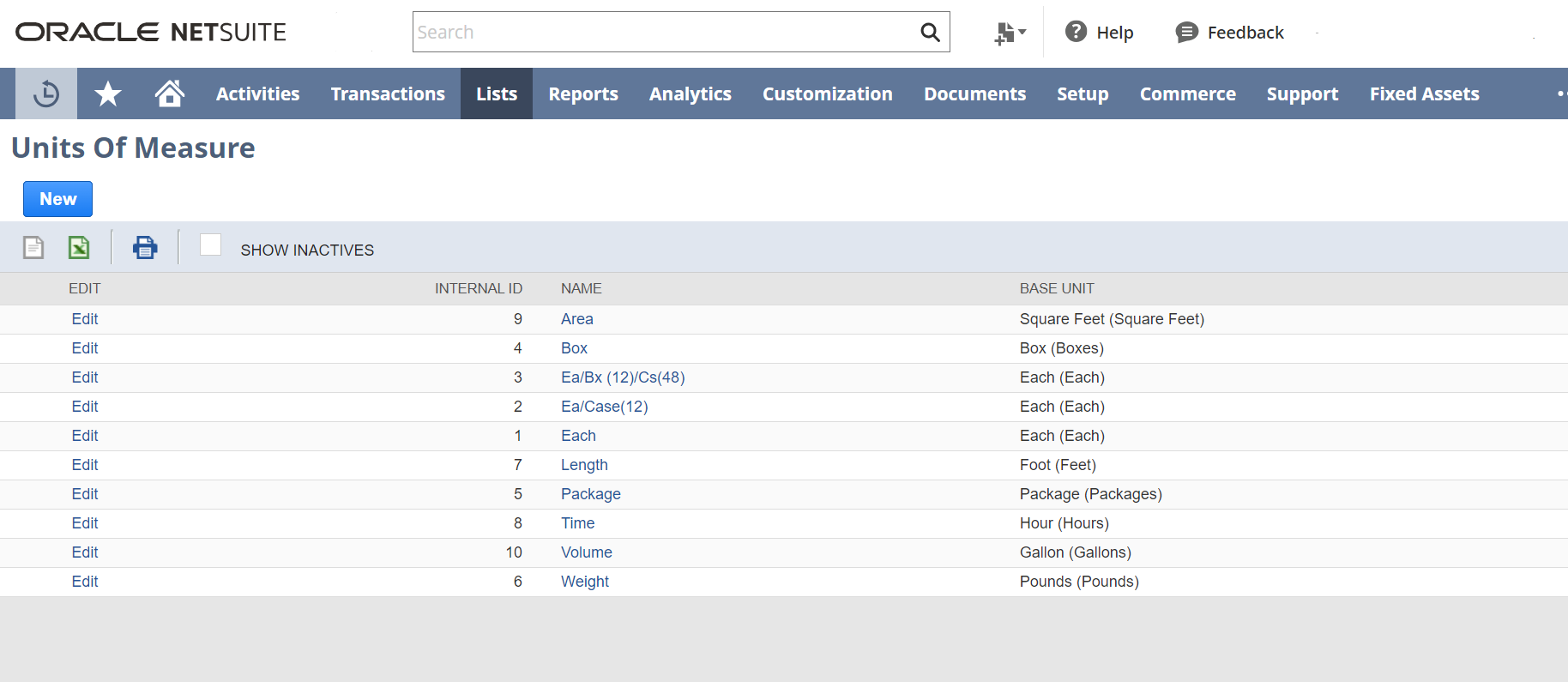Image resolution: width=1568 pixels, height=682 pixels.
Task: Click the Help question mark icon
Action: click(x=1076, y=32)
